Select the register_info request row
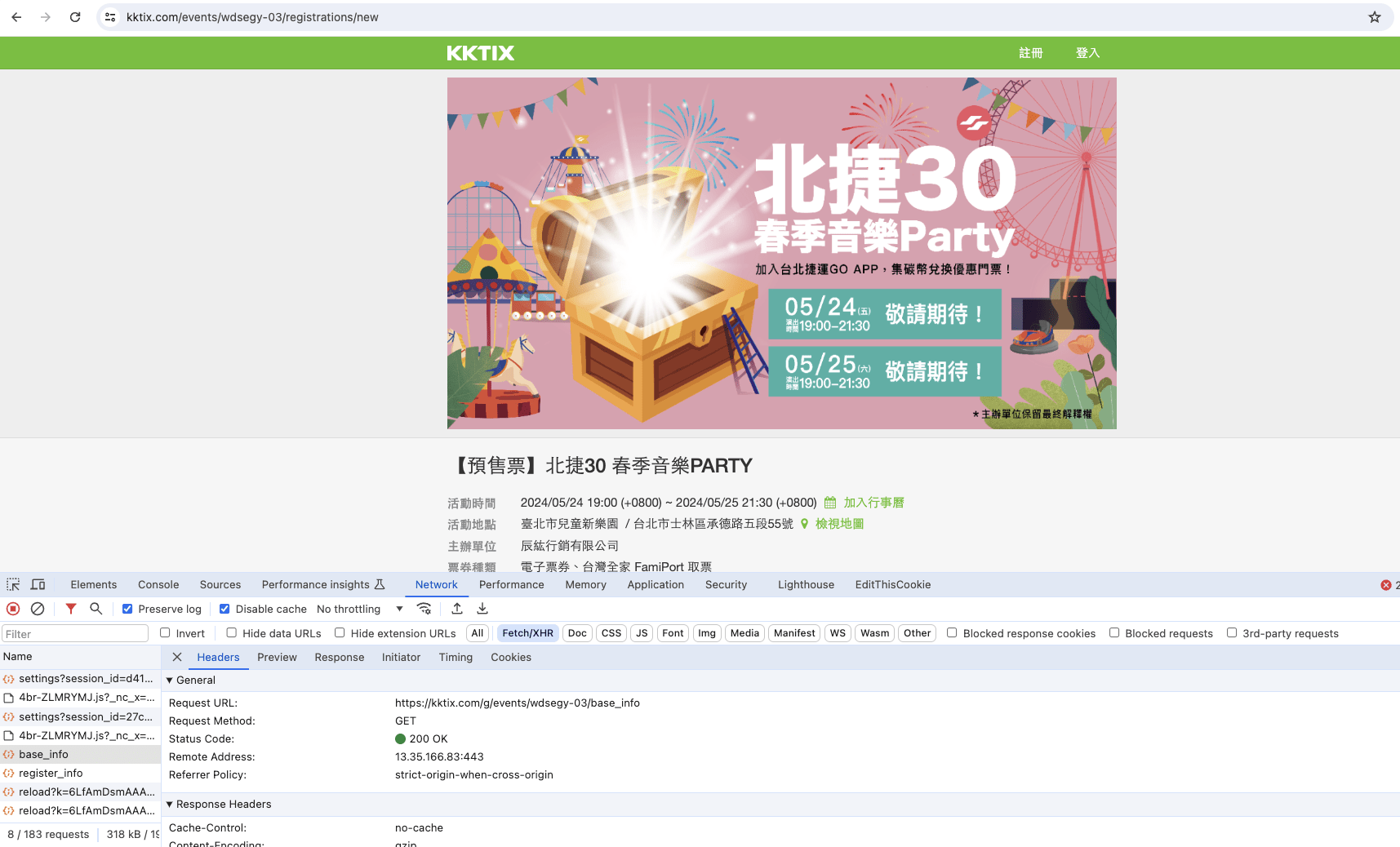The image size is (1400, 847). pyautogui.click(x=80, y=774)
